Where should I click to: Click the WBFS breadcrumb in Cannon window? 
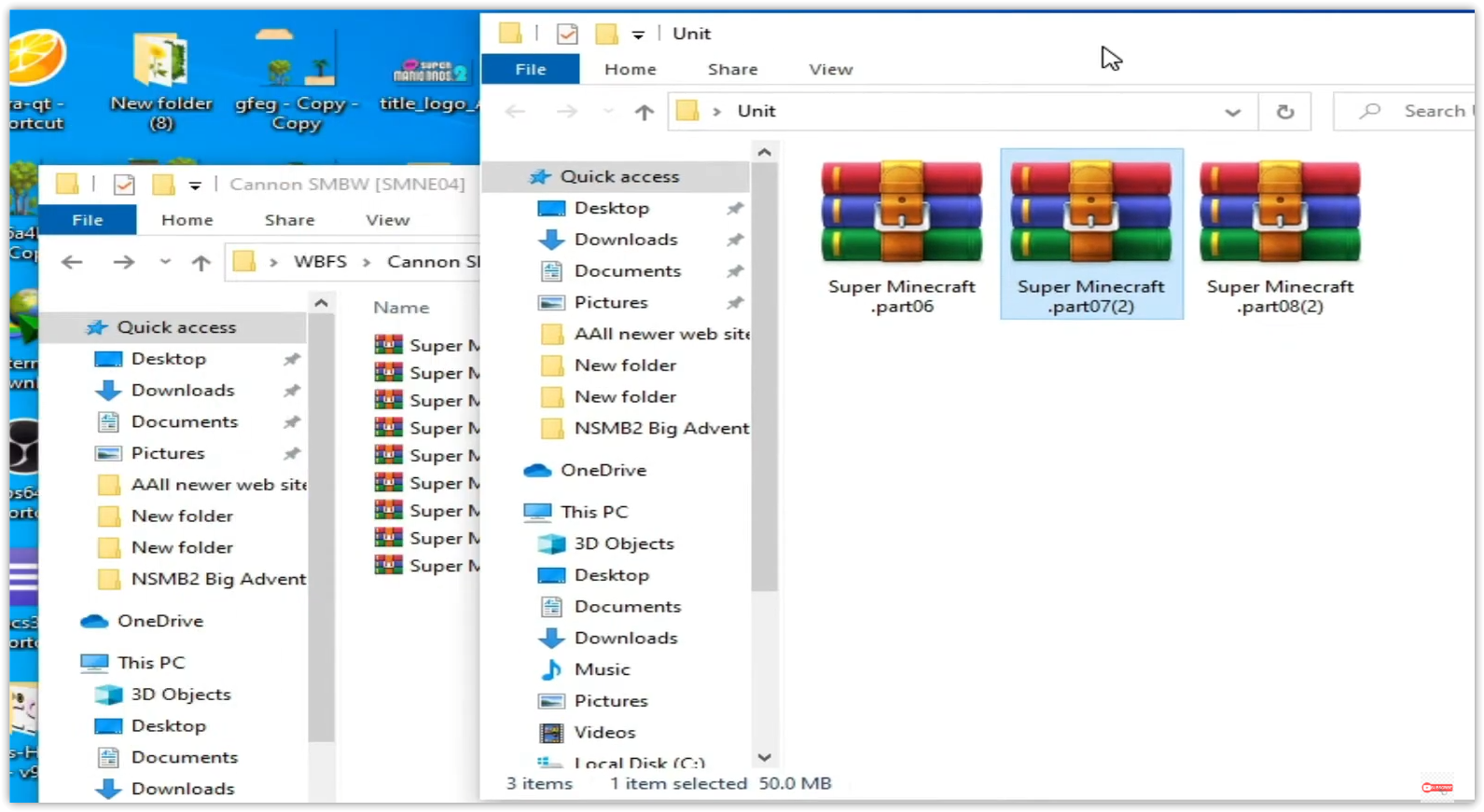click(320, 262)
